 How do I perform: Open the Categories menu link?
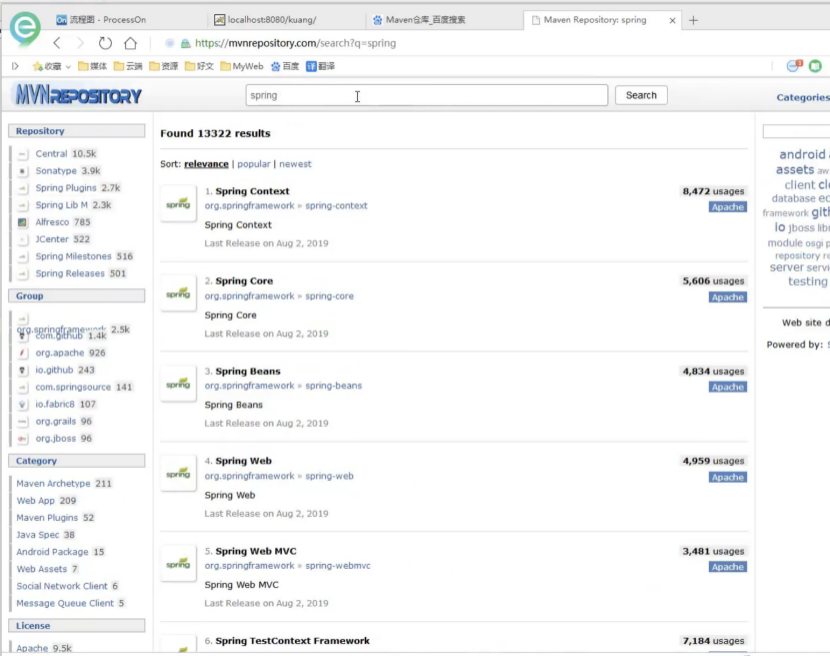802,97
